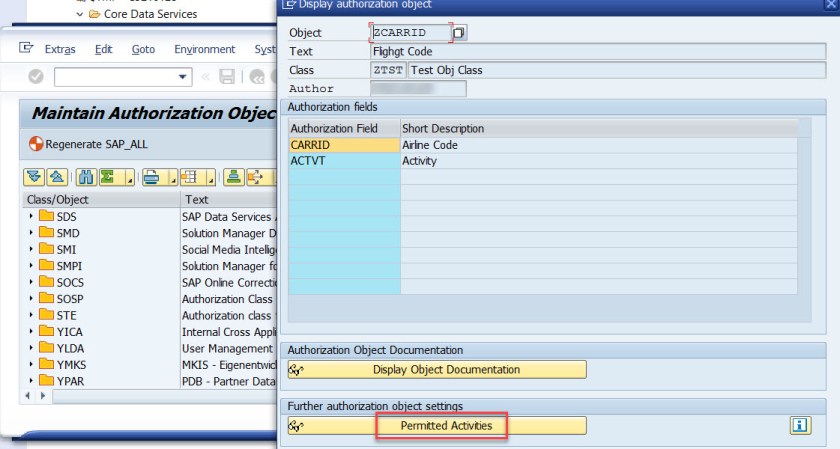Click the Short Description column header
840x449 pixels.
599,129
